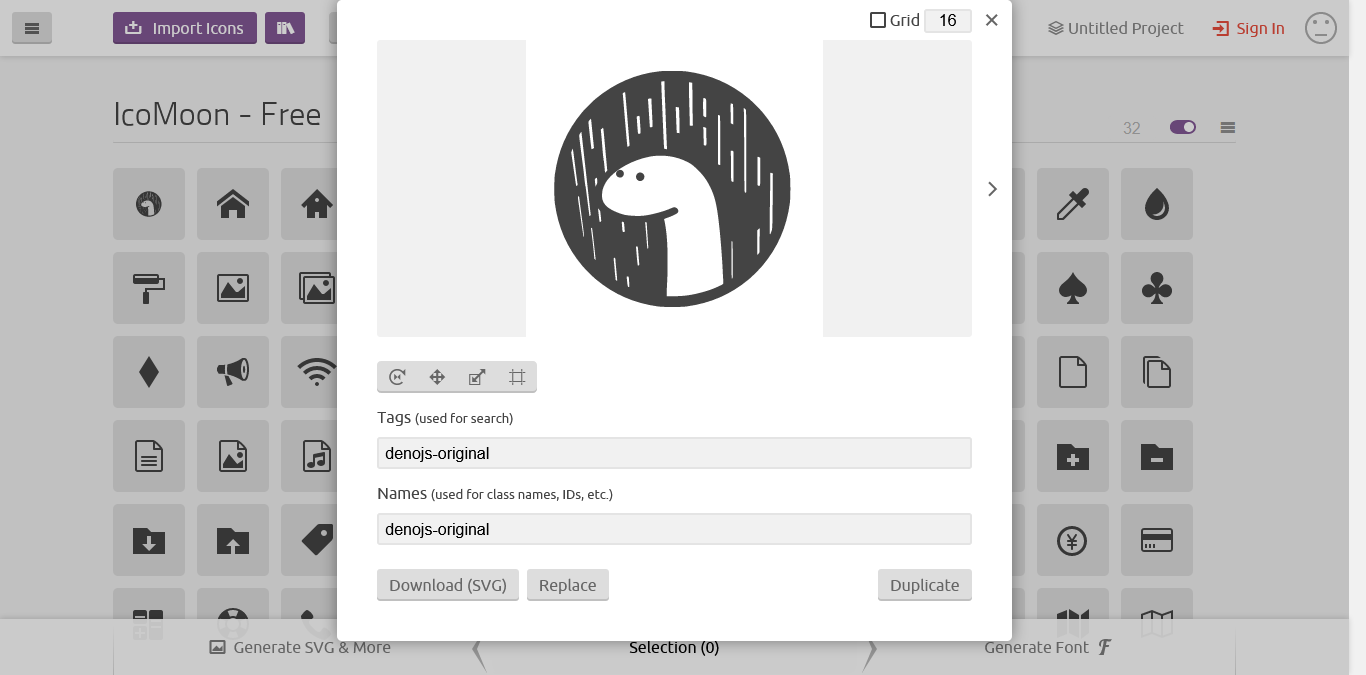Viewport: 1366px width, 675px height.
Task: Toggle the purple IcoMoon set switch
Action: [x=1183, y=127]
